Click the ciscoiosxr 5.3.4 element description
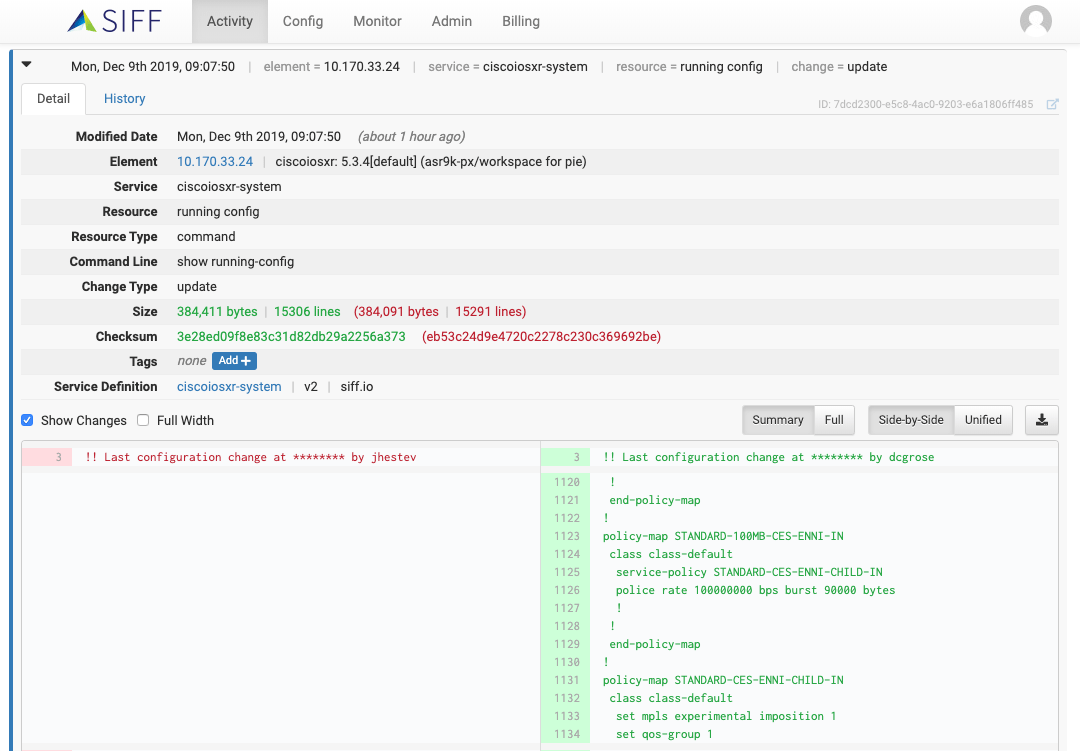The width and height of the screenshot is (1080, 751). (x=431, y=162)
